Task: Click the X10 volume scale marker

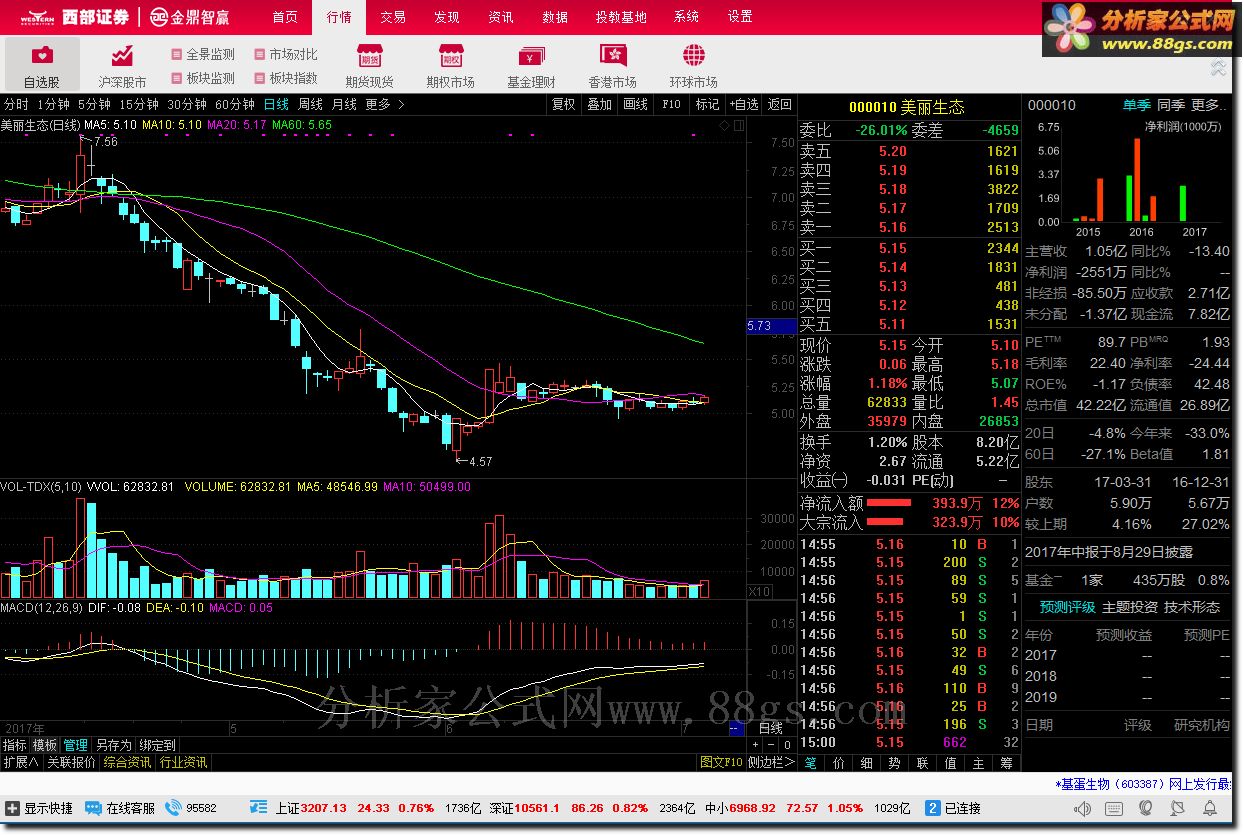Action: [759, 592]
